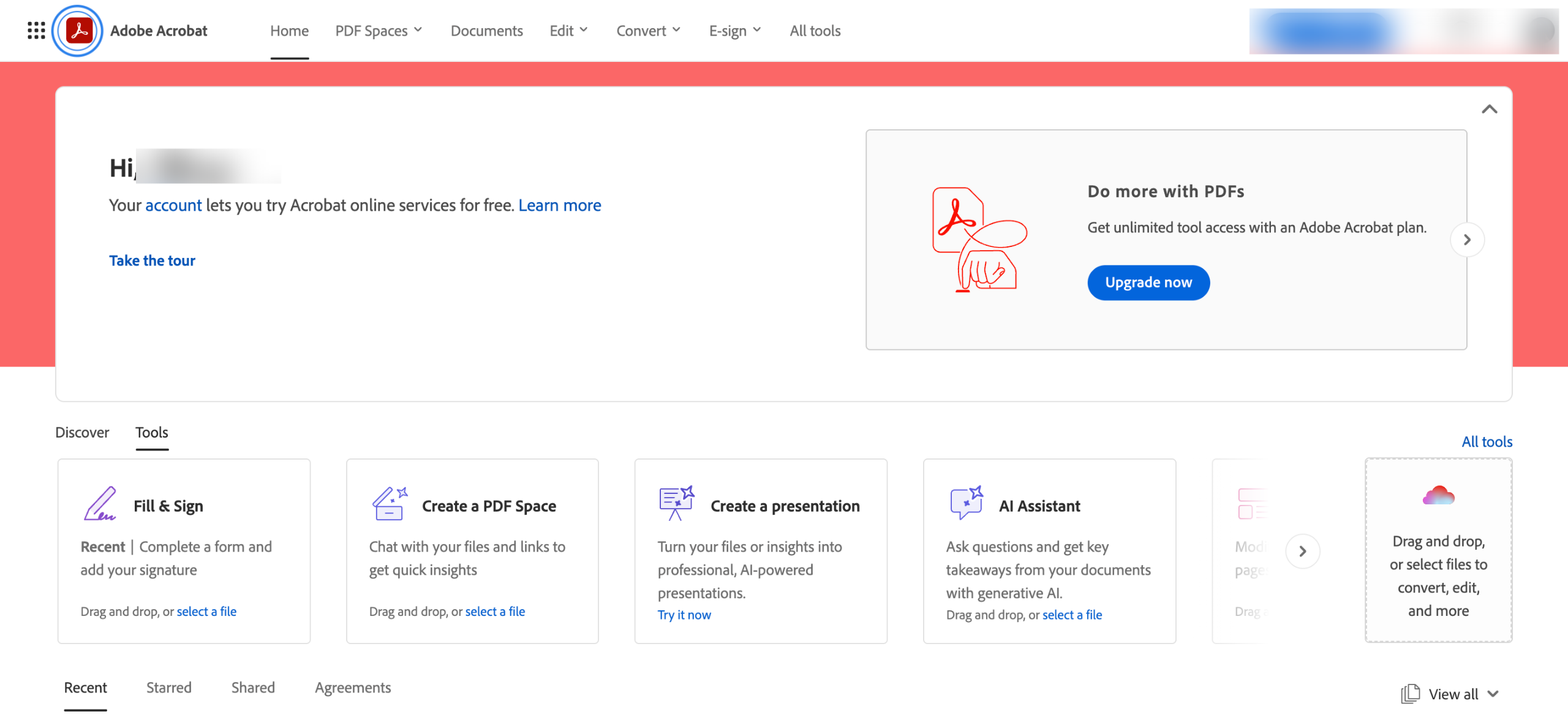The image size is (1568, 717).
Task: Expand the PDF Spaces menu
Action: (379, 30)
